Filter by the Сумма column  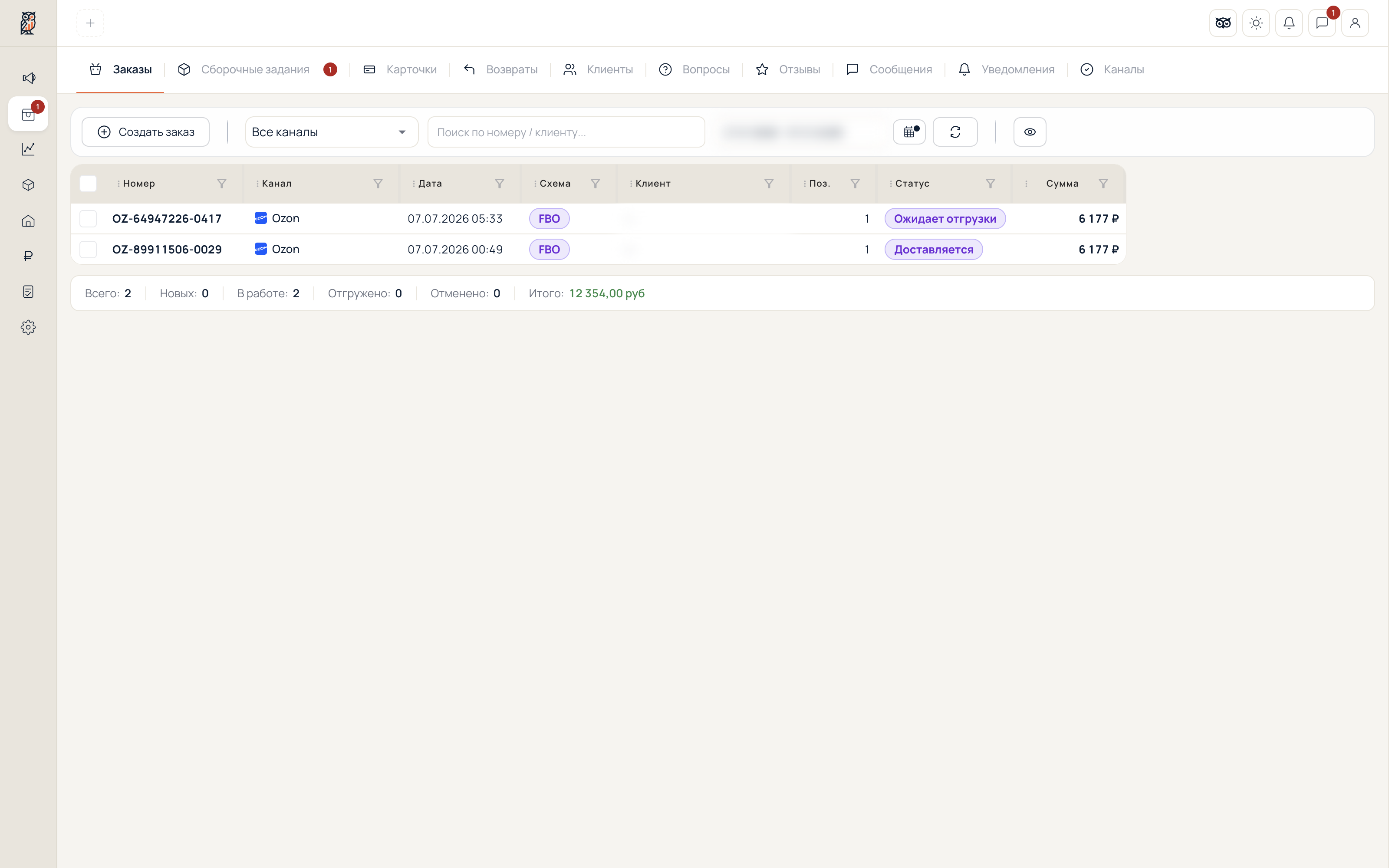[x=1103, y=184]
